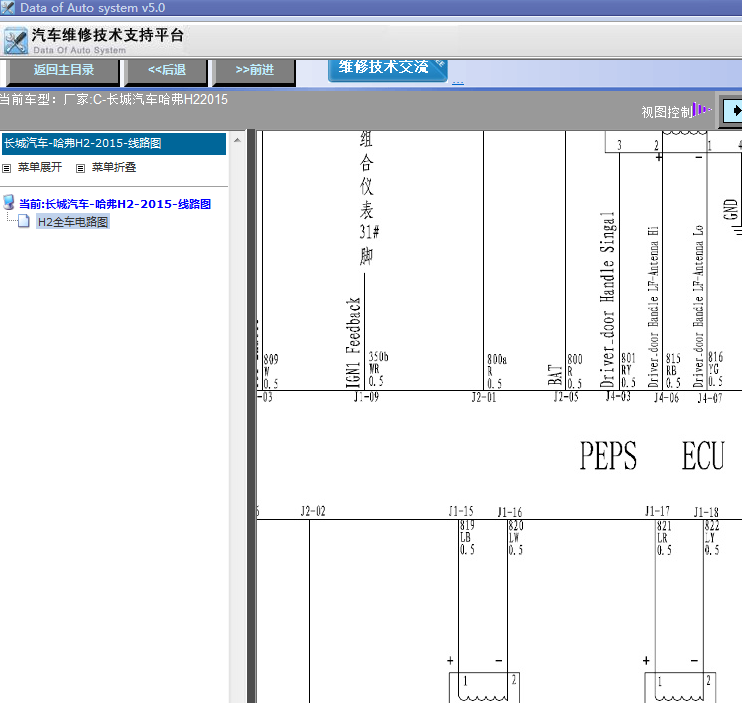Click 汽车维修技术支持平台 header title
This screenshot has height=703, width=742.
pos(107,35)
